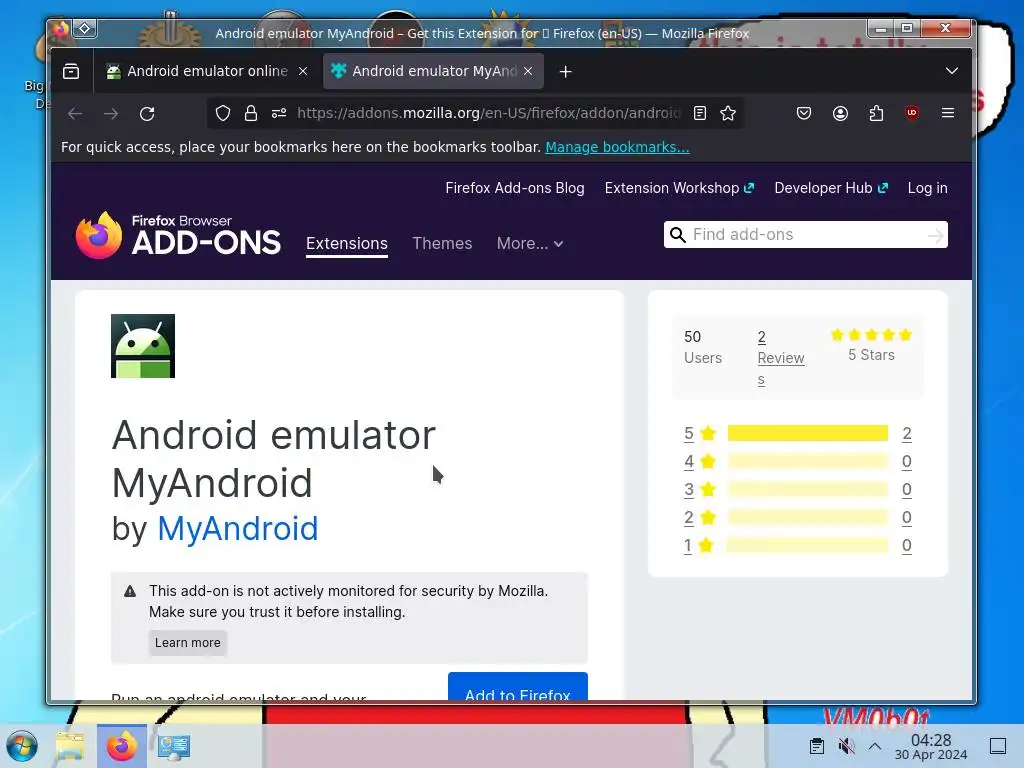Go to Themes section

(x=442, y=244)
